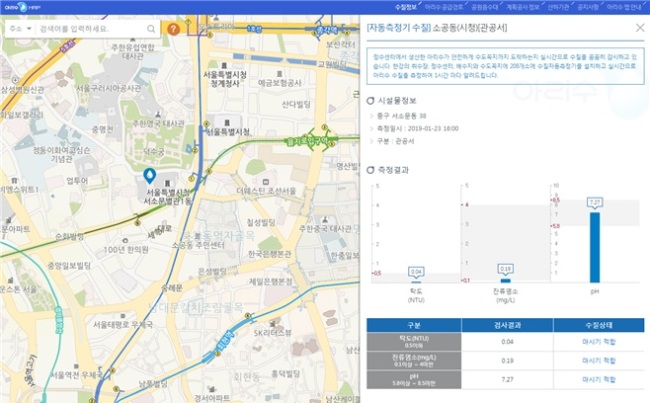
Task: Open the 아리수 공급경로 menu tab
Action: pyautogui.click(x=444, y=7)
